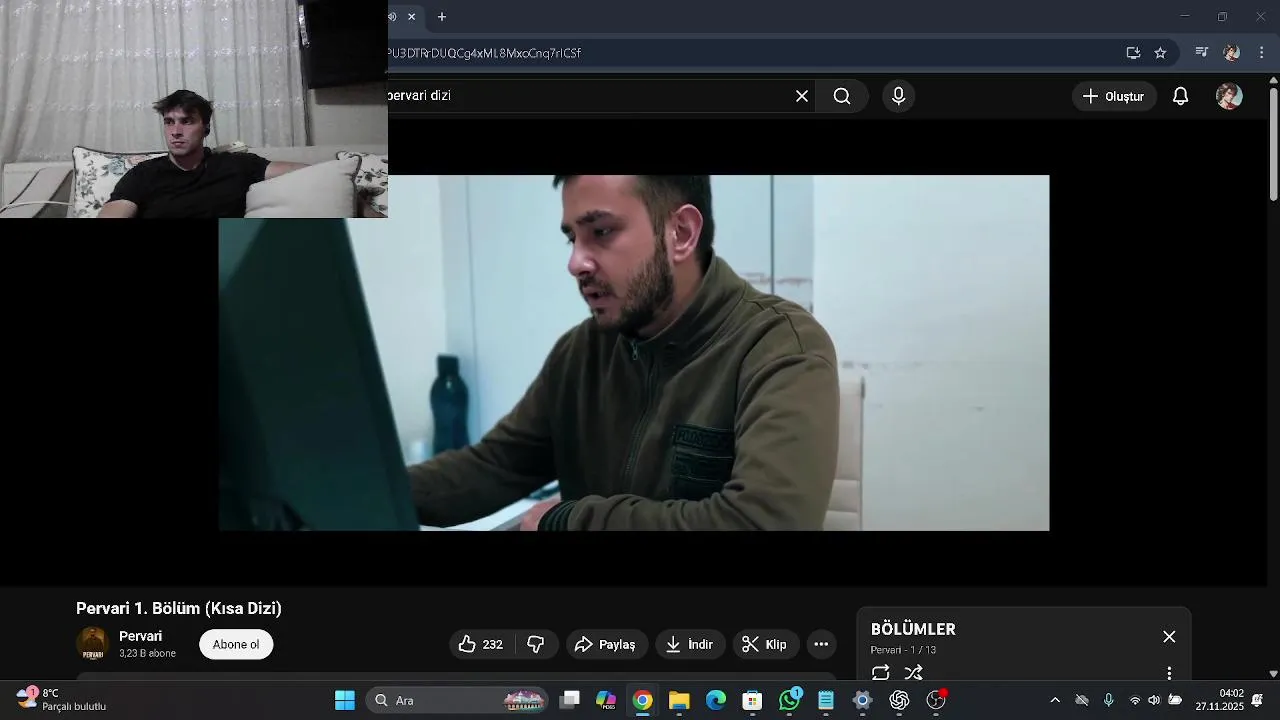Toggle playlist shuffle in BÖLÜMLER panel
1280x720 pixels.
[x=913, y=673]
